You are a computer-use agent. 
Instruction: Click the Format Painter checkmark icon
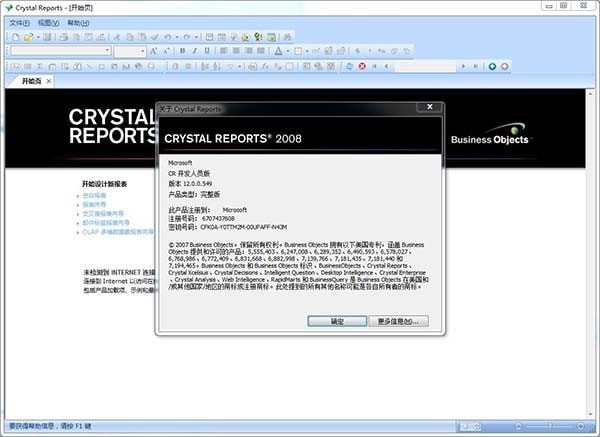(155, 37)
